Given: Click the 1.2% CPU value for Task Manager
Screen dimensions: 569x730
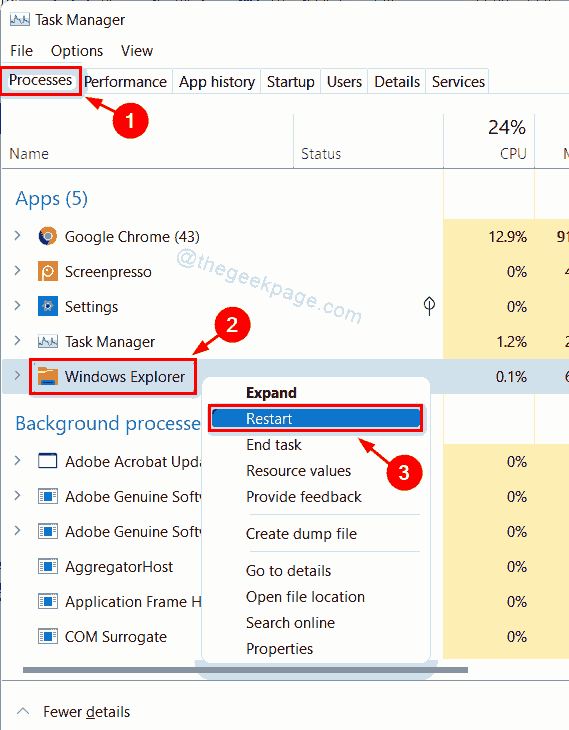Looking at the screenshot, I should point(511,342).
